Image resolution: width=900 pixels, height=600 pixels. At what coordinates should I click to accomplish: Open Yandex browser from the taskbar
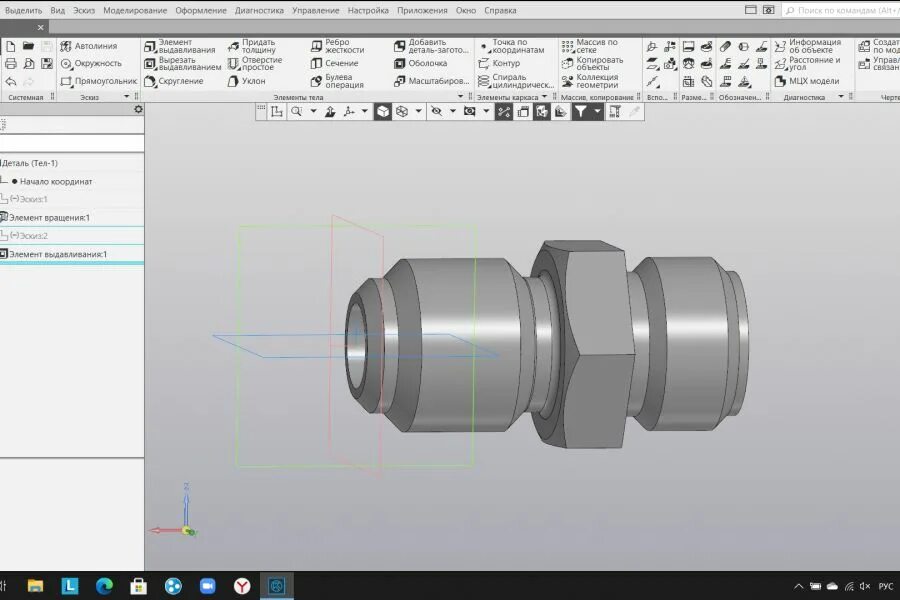(x=242, y=586)
